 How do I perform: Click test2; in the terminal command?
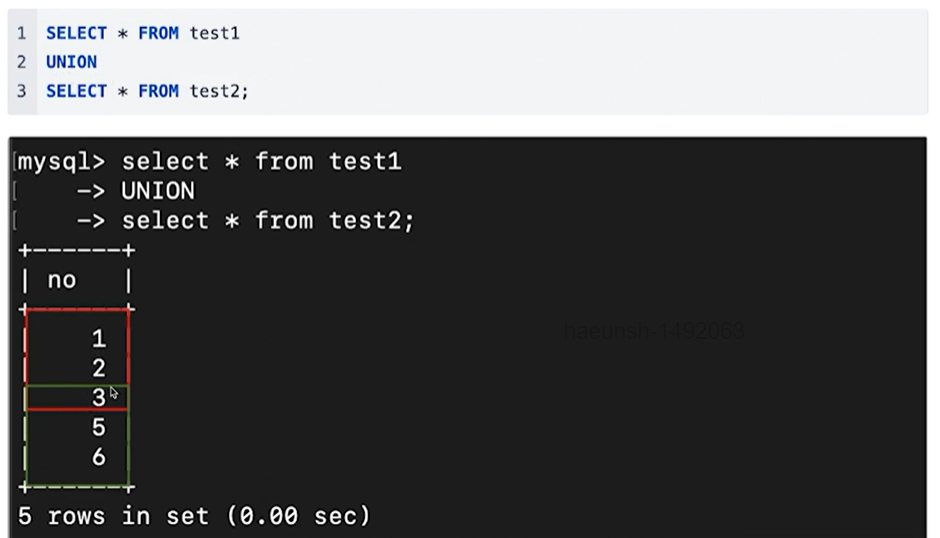tap(371, 221)
